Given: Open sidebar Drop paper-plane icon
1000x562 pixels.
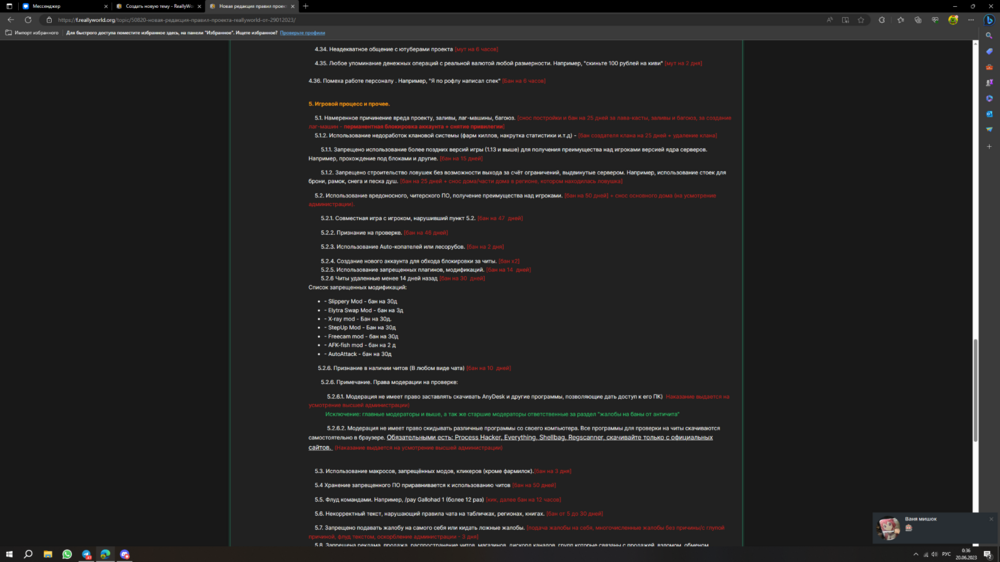Looking at the screenshot, I should (989, 129).
